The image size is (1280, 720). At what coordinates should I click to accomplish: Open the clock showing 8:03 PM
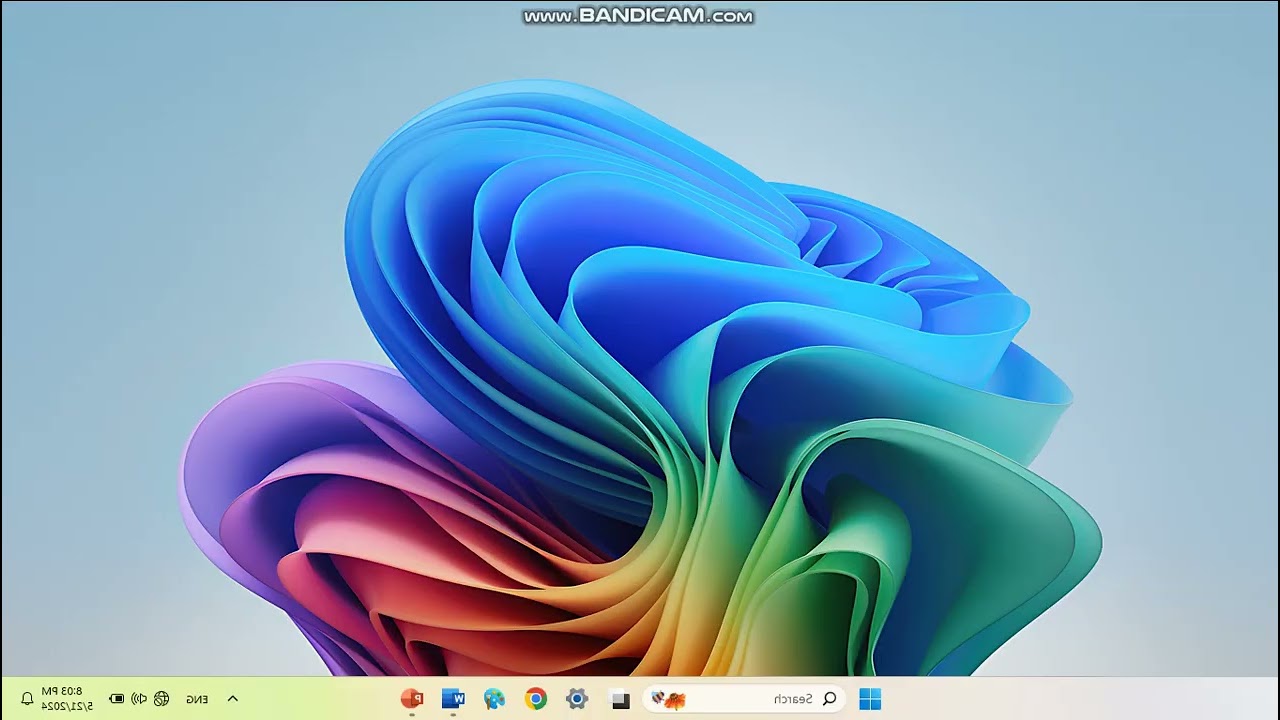(68, 698)
